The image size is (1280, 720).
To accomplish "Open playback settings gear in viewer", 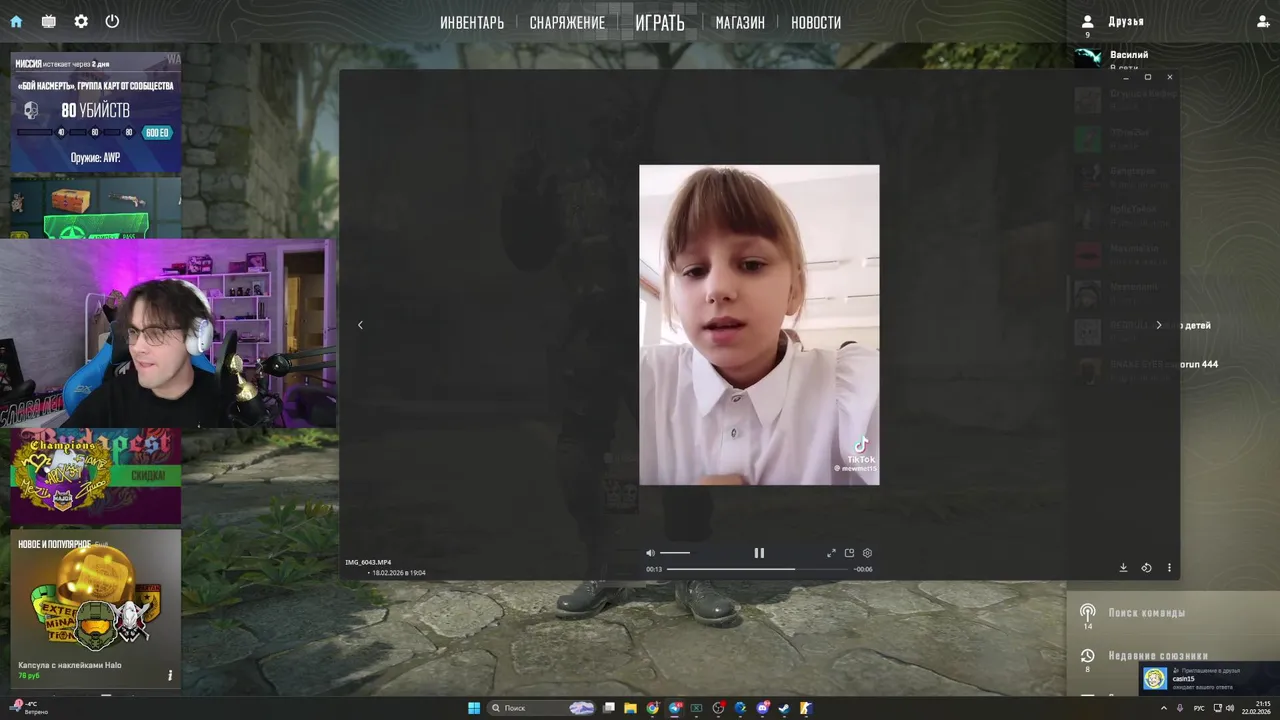I will [867, 553].
